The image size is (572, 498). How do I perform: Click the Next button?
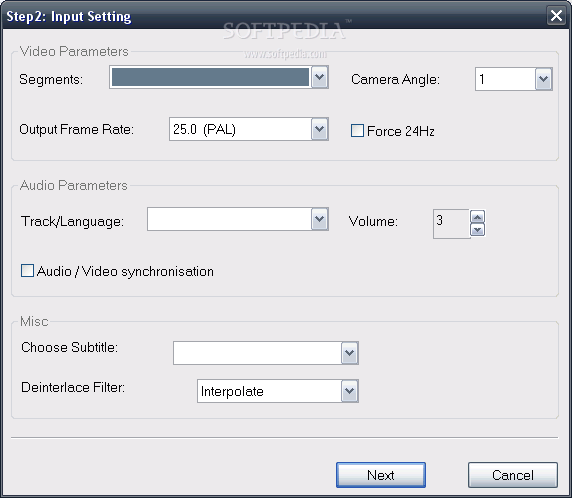(x=381, y=475)
